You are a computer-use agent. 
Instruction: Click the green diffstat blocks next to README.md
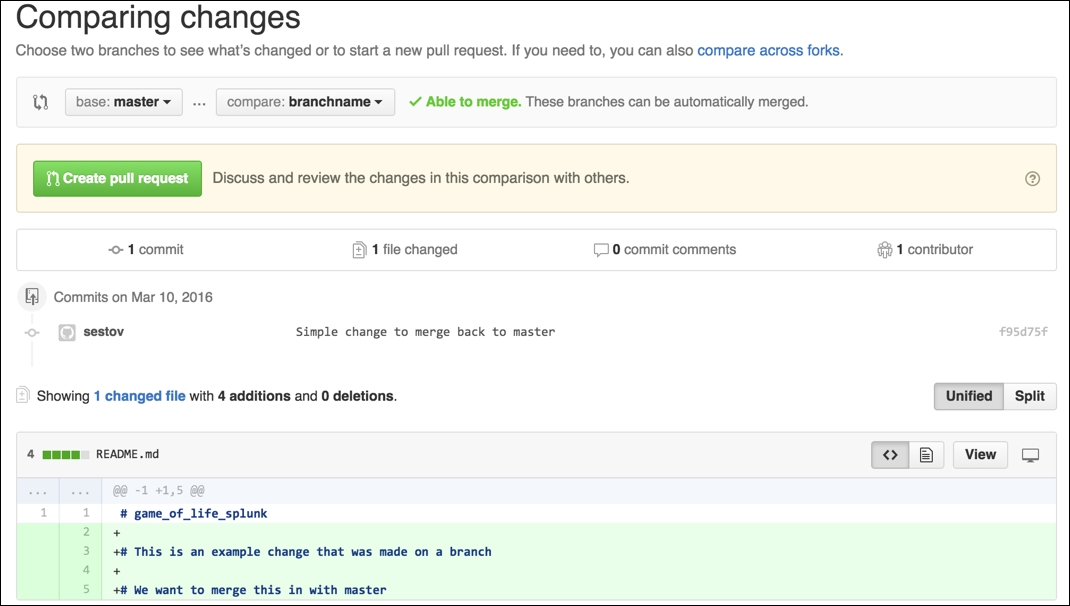pyautogui.click(x=62, y=453)
